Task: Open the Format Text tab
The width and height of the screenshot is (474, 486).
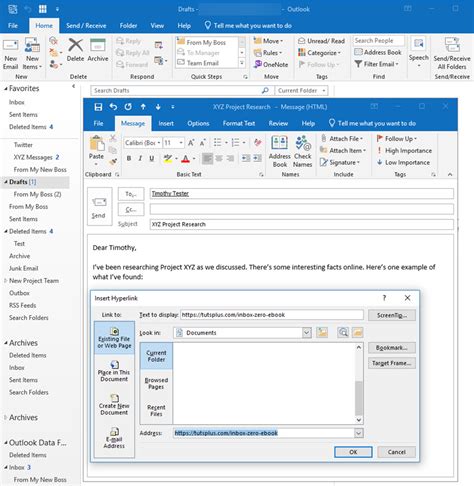Action: pyautogui.click(x=239, y=123)
